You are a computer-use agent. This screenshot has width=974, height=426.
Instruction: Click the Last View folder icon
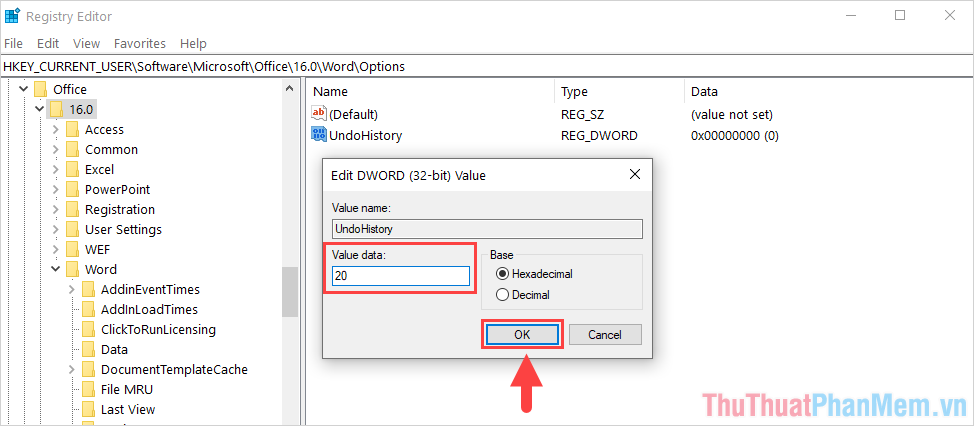(x=89, y=409)
